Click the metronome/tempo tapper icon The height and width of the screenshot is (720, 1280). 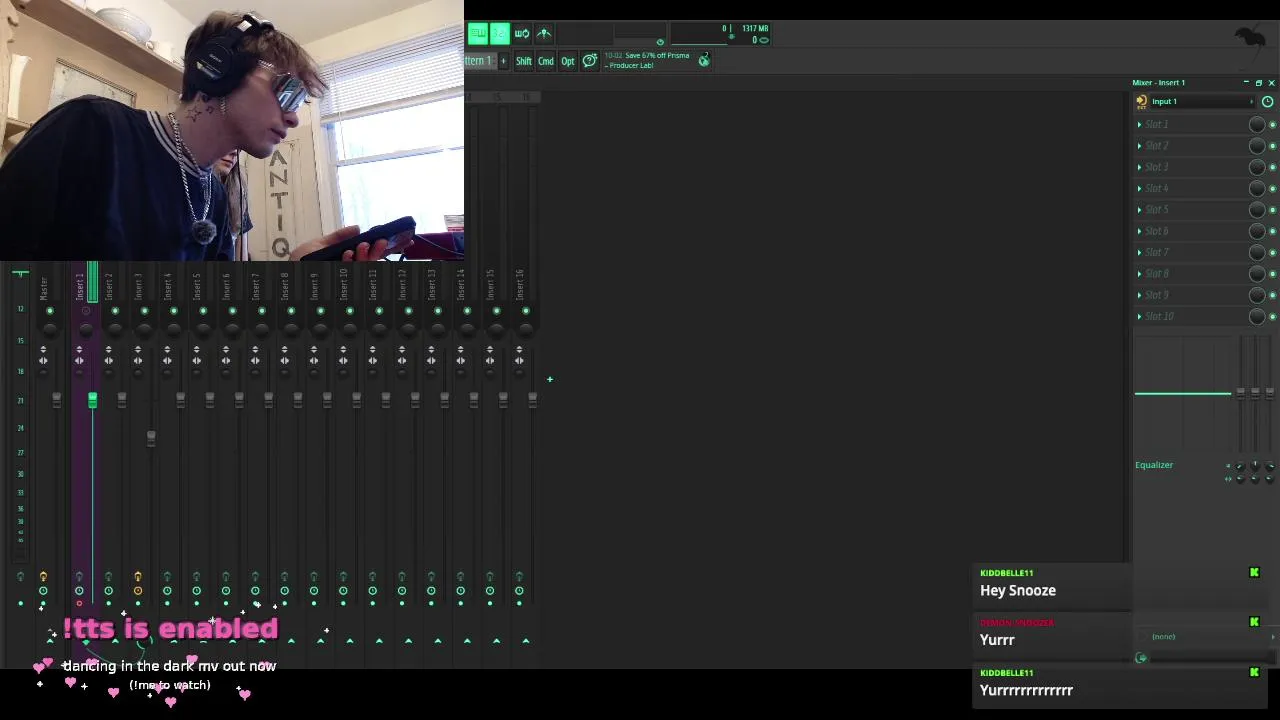(544, 34)
